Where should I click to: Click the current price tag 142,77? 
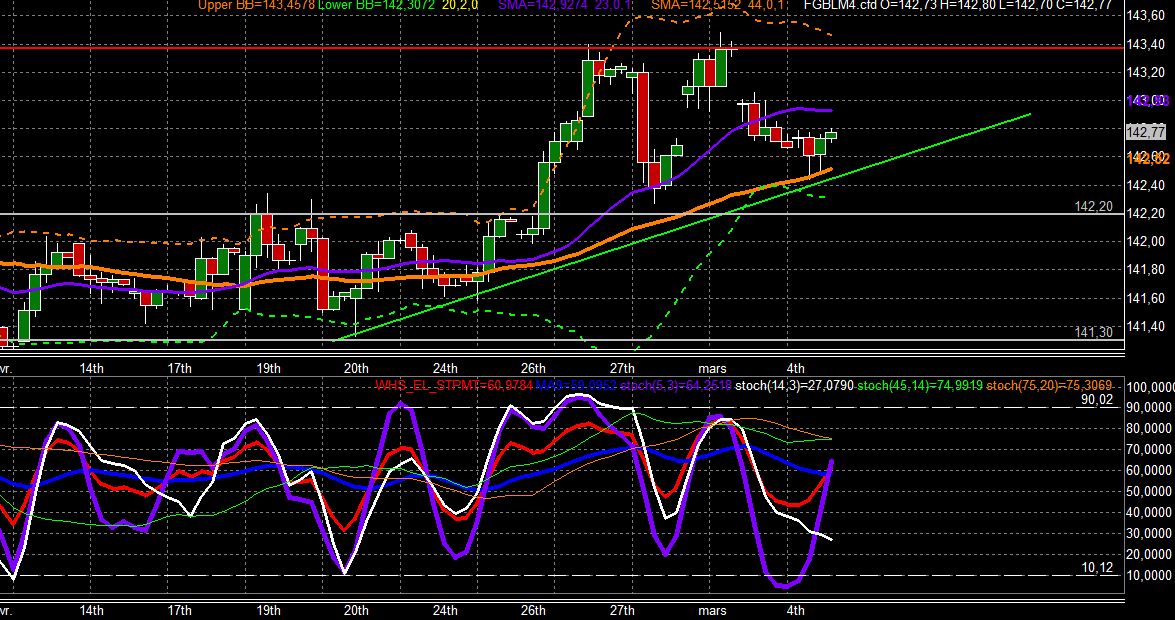tap(1146, 133)
